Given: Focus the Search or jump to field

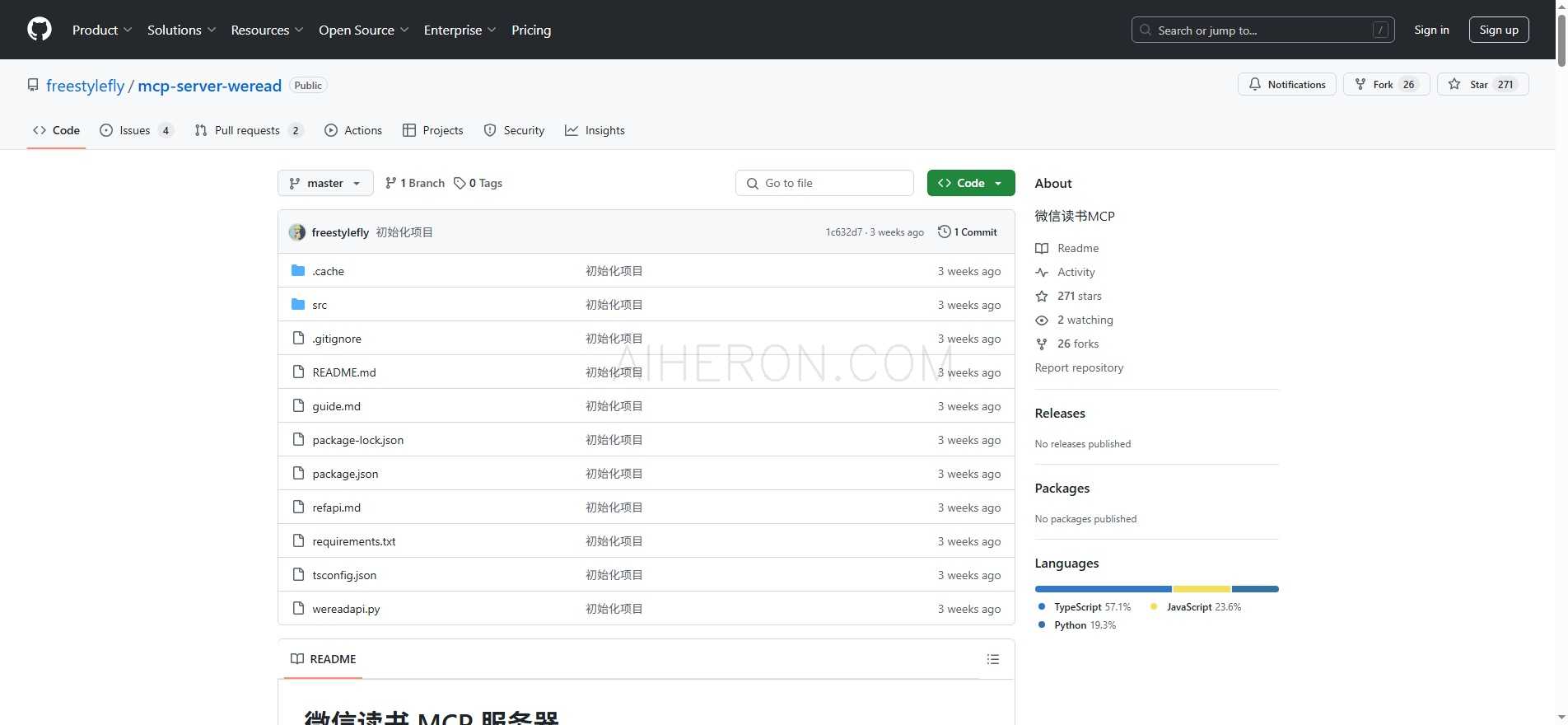Looking at the screenshot, I should (x=1262, y=30).
